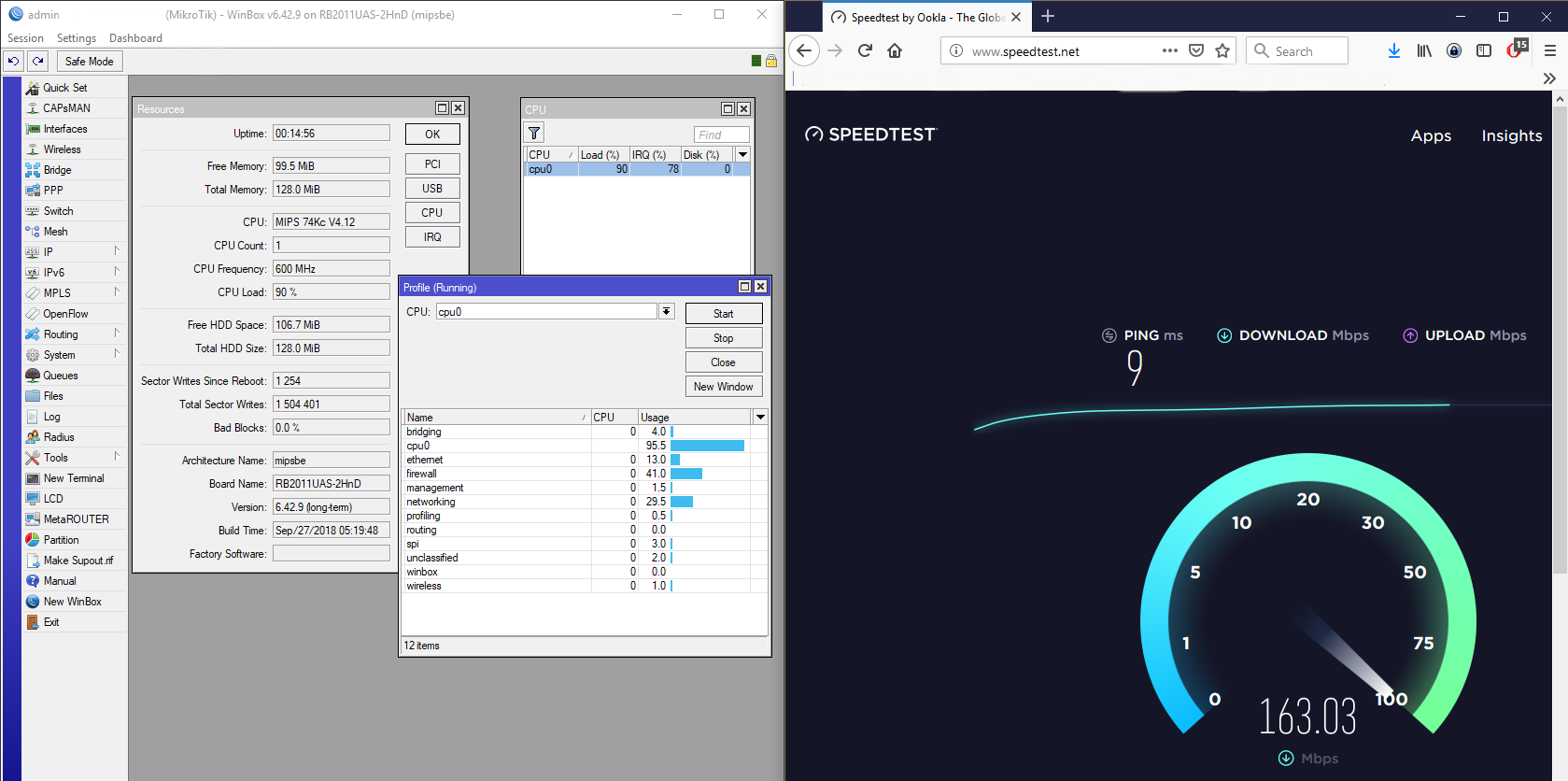Click Firefox Search box
Screen dimensions: 1568x781
pyautogui.click(x=1297, y=51)
